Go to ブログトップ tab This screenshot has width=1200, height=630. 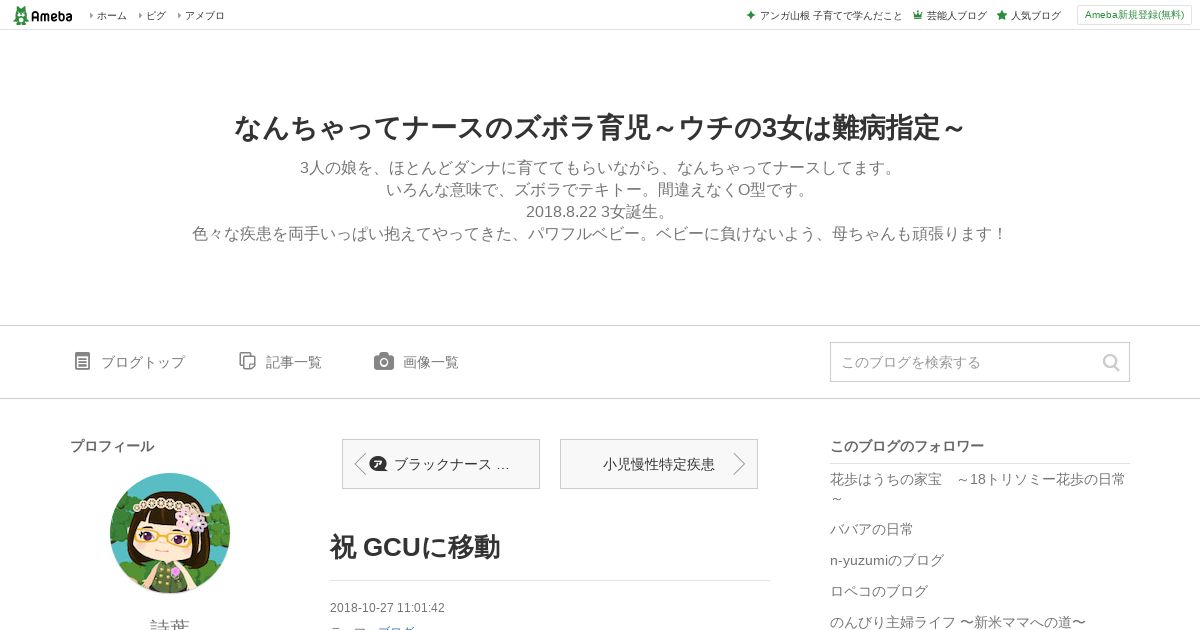(x=142, y=362)
